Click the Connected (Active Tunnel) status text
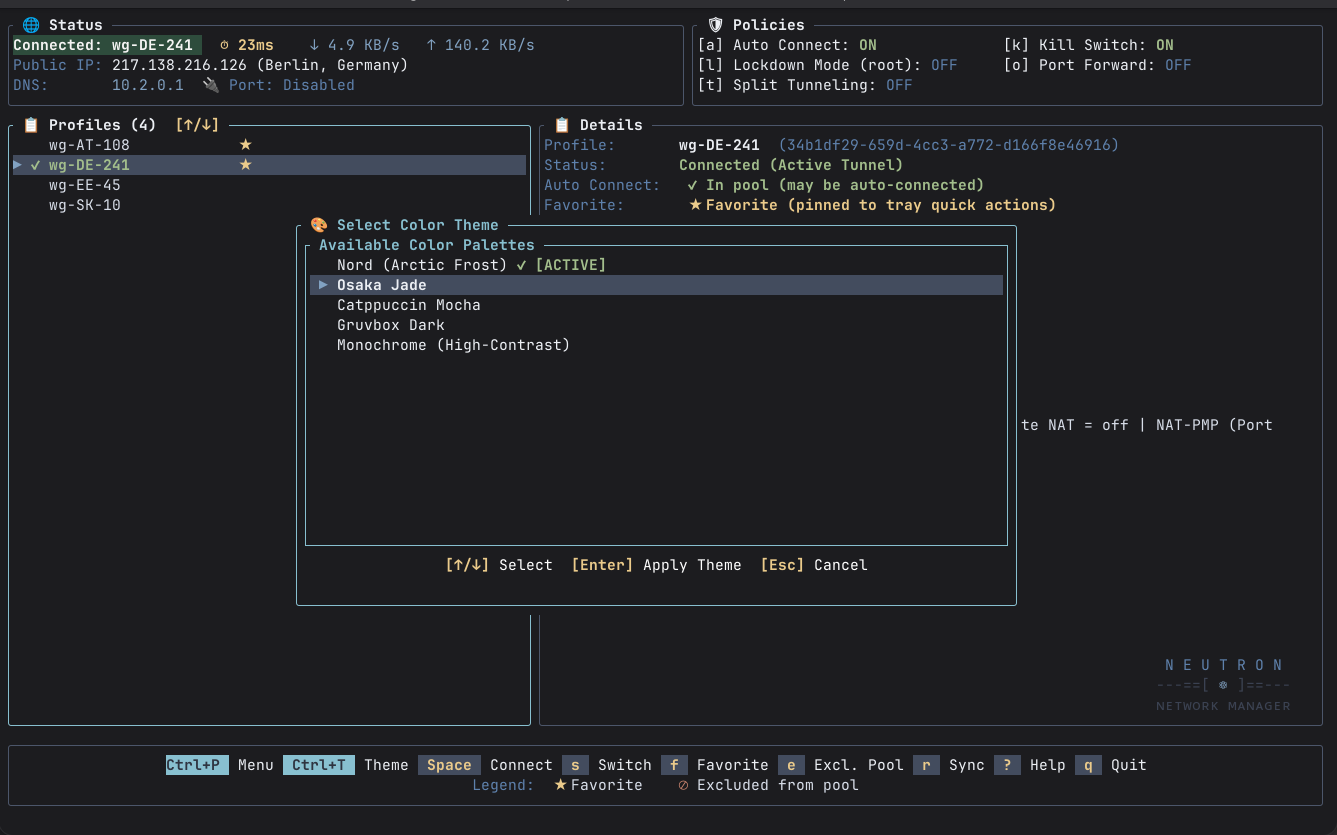This screenshot has width=1337, height=835. (791, 165)
